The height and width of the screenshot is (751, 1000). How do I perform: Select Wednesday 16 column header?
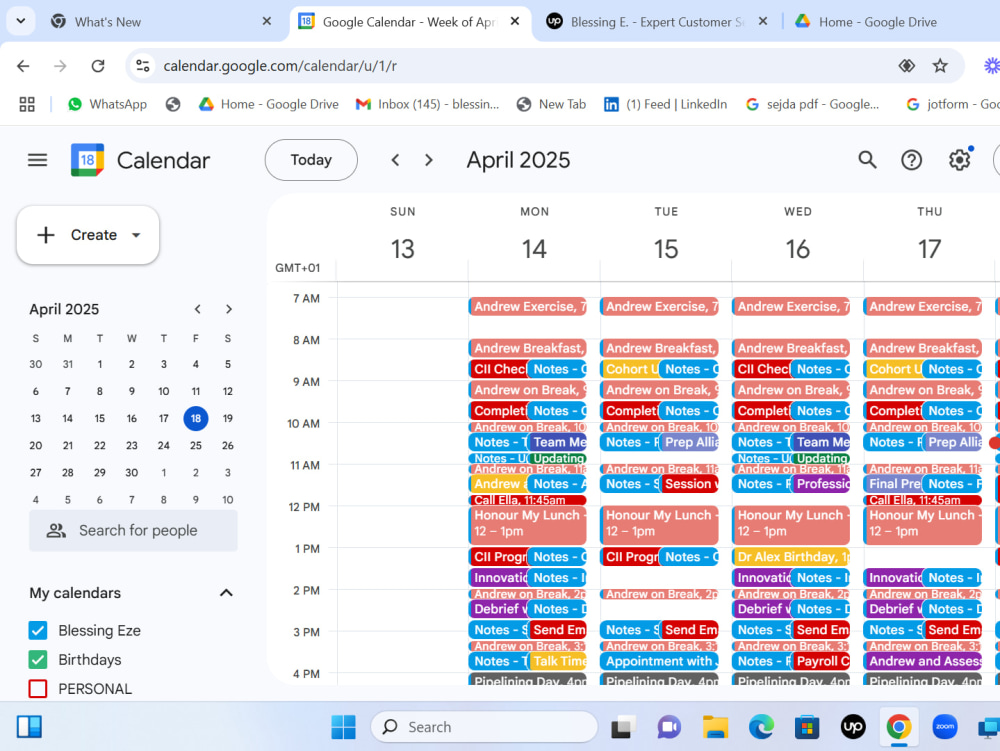pyautogui.click(x=798, y=235)
